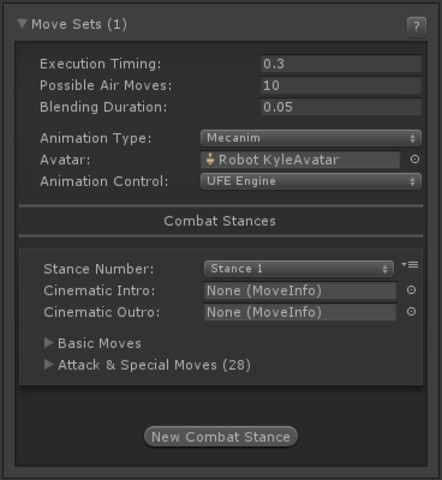Select the Cinematic Intro MoveInfo field
The image size is (442, 480).
point(300,290)
